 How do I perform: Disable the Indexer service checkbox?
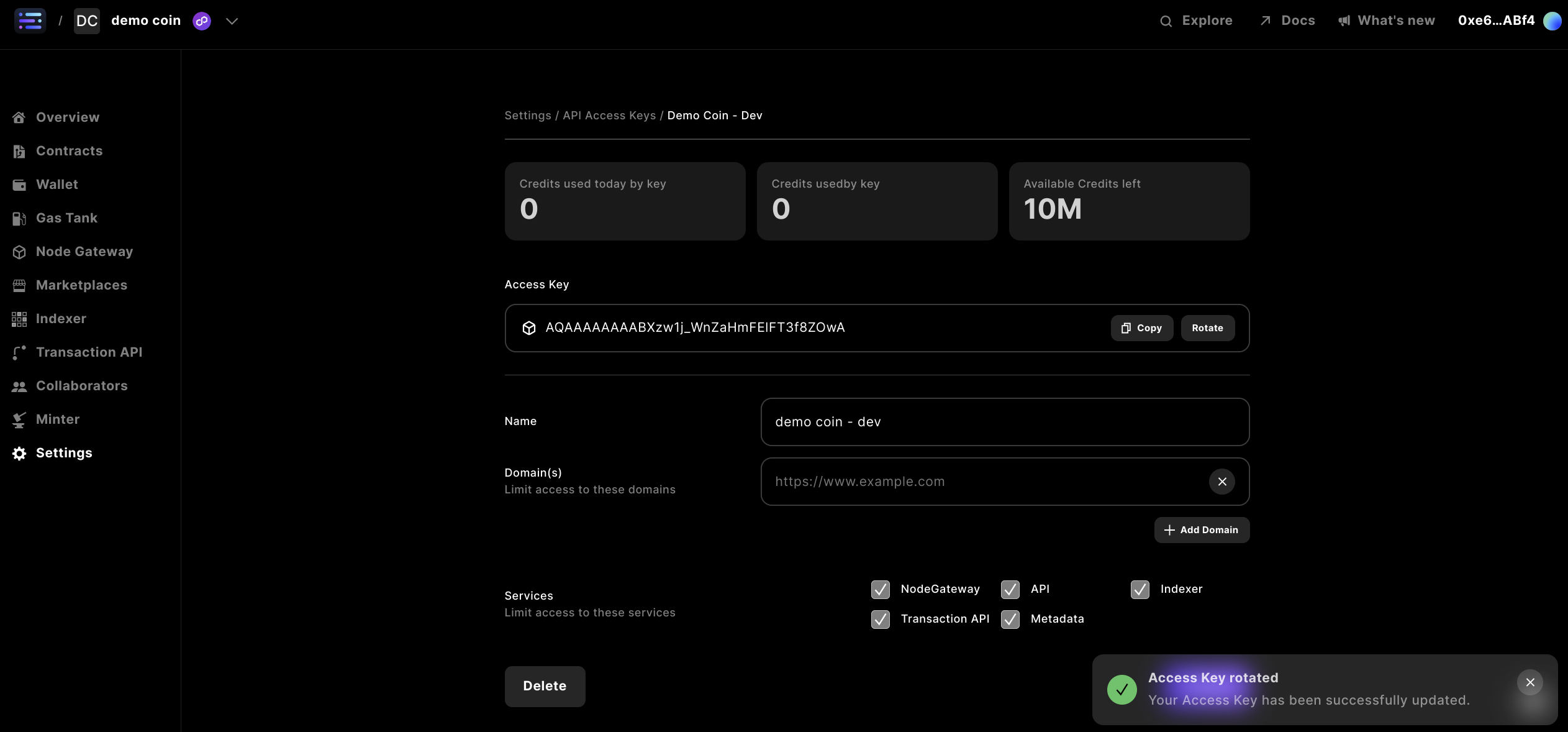click(1140, 589)
